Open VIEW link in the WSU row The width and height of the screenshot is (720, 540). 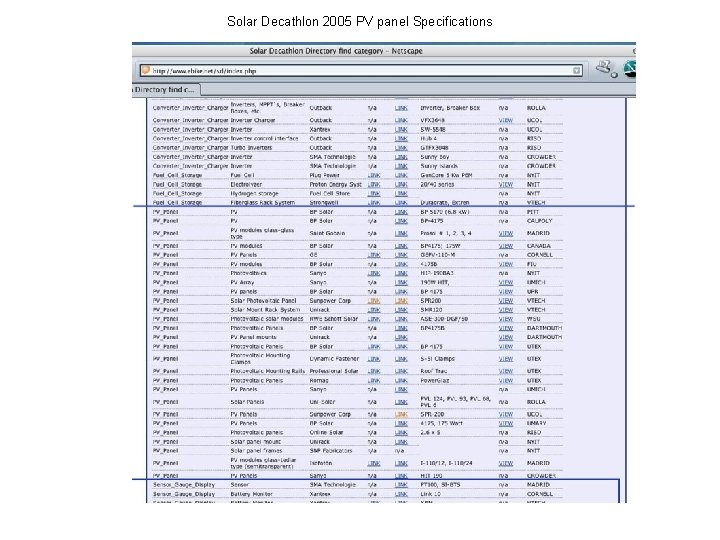point(506,319)
